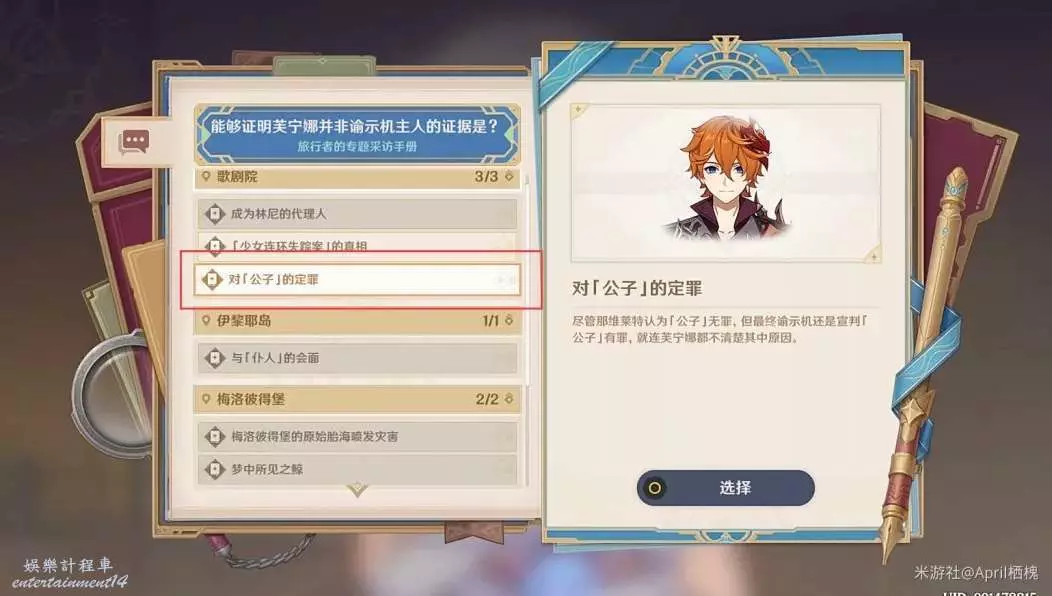Click diamond icon beside 成为林尼的代理人
Viewport: 1052px width, 596px height.
click(214, 214)
